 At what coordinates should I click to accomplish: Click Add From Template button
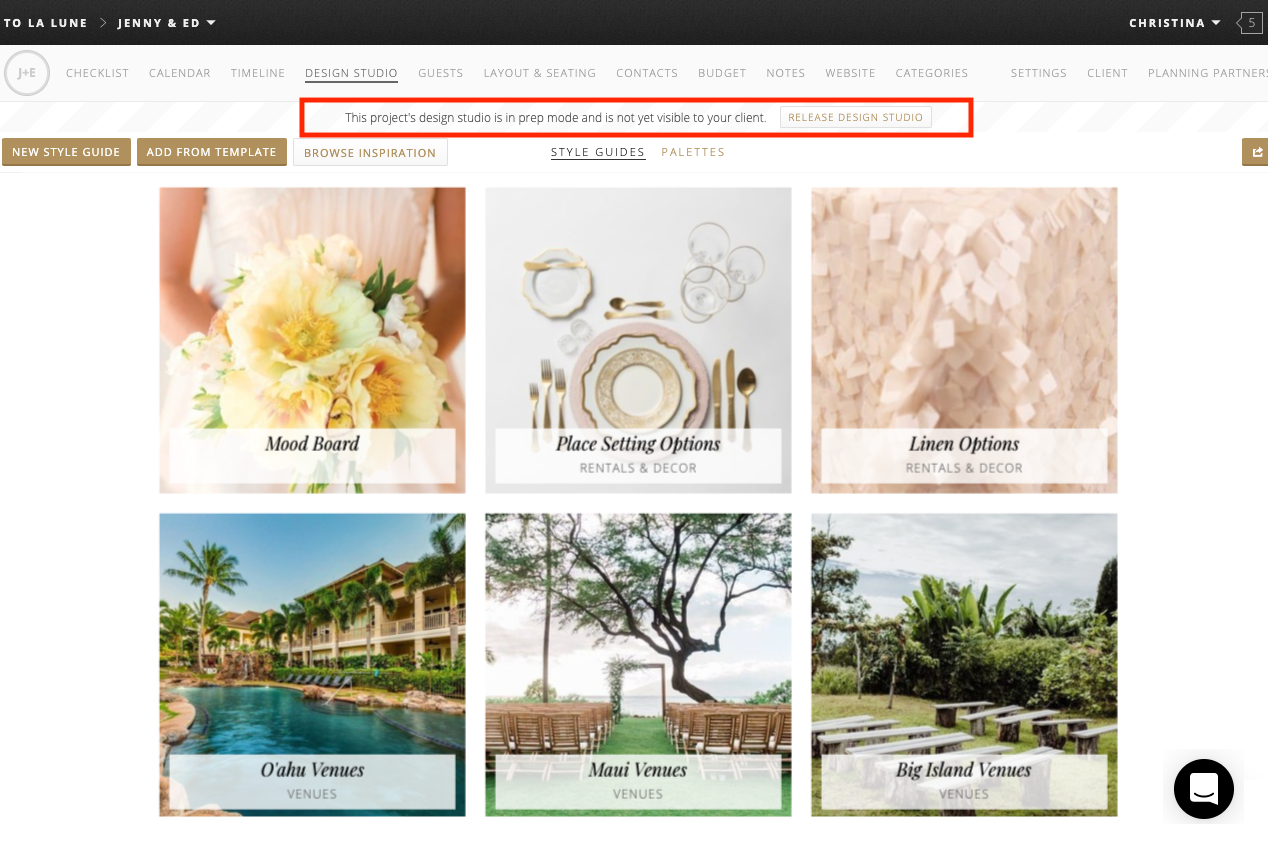pos(211,152)
